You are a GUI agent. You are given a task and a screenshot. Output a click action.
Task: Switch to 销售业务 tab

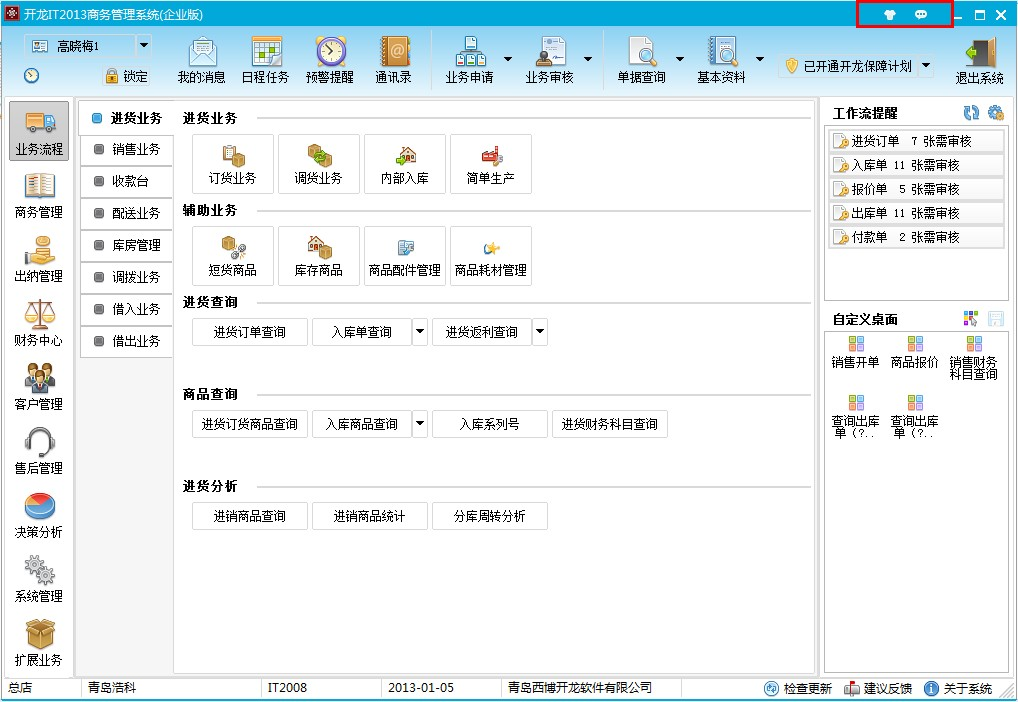[x=127, y=149]
